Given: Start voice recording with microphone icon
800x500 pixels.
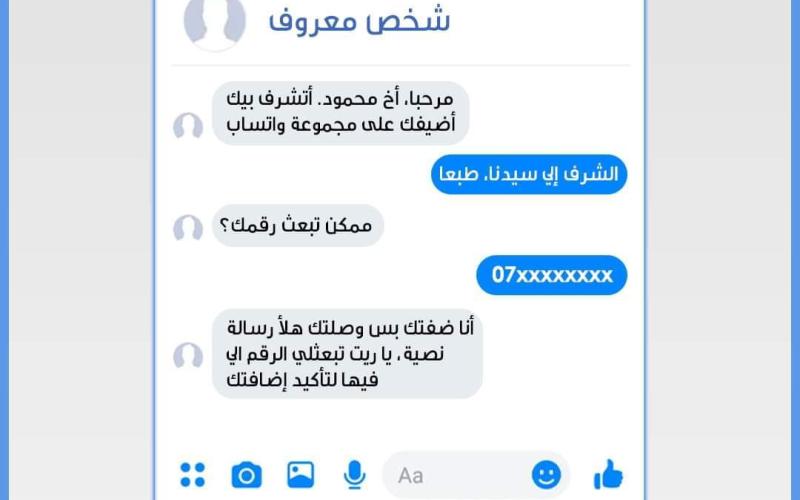Looking at the screenshot, I should (354, 475).
